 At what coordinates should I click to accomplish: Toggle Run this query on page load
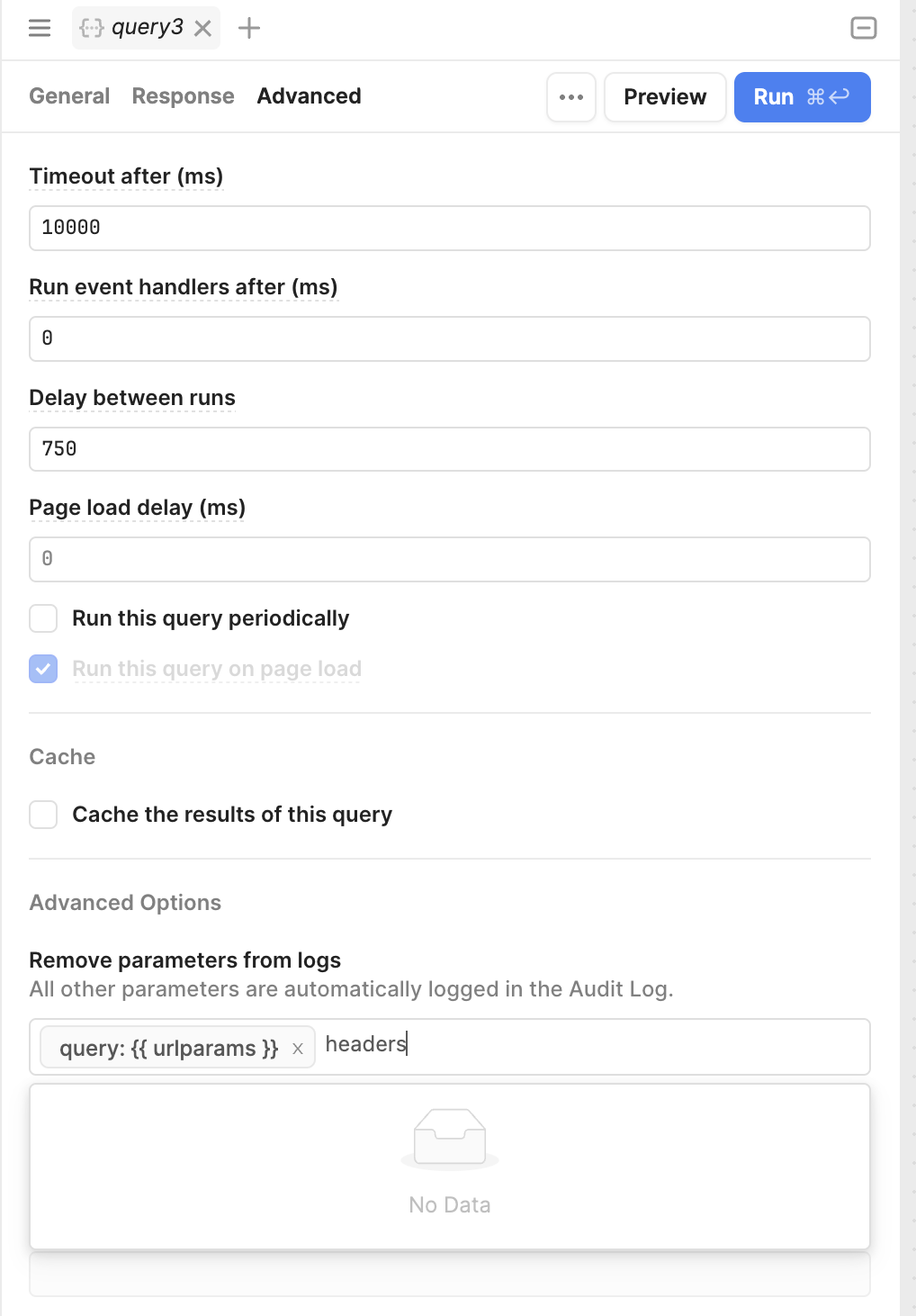click(x=43, y=669)
